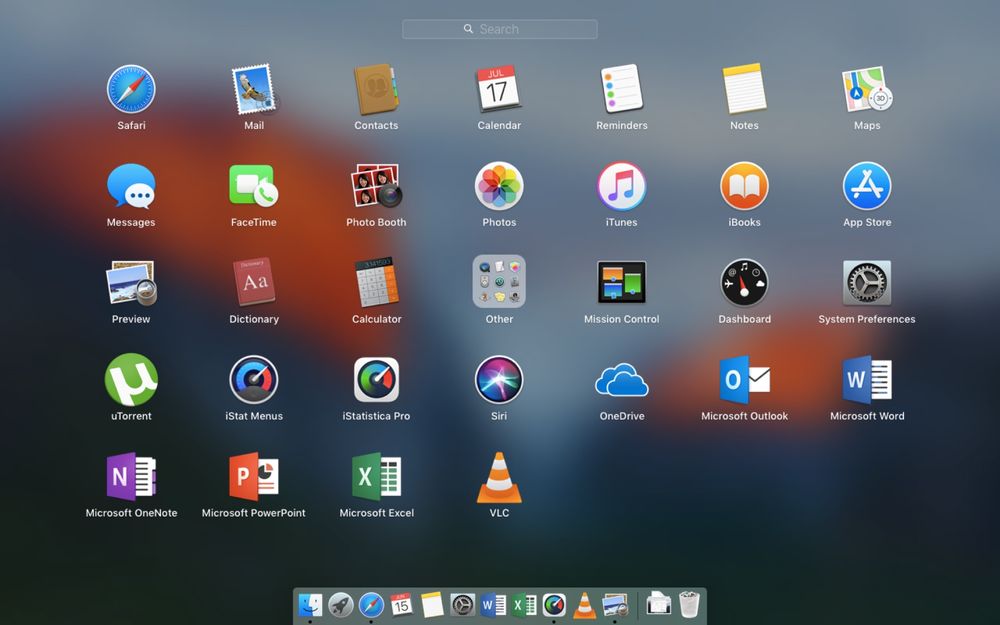
Task: Open VLC from the Launchpad grid
Action: point(499,477)
